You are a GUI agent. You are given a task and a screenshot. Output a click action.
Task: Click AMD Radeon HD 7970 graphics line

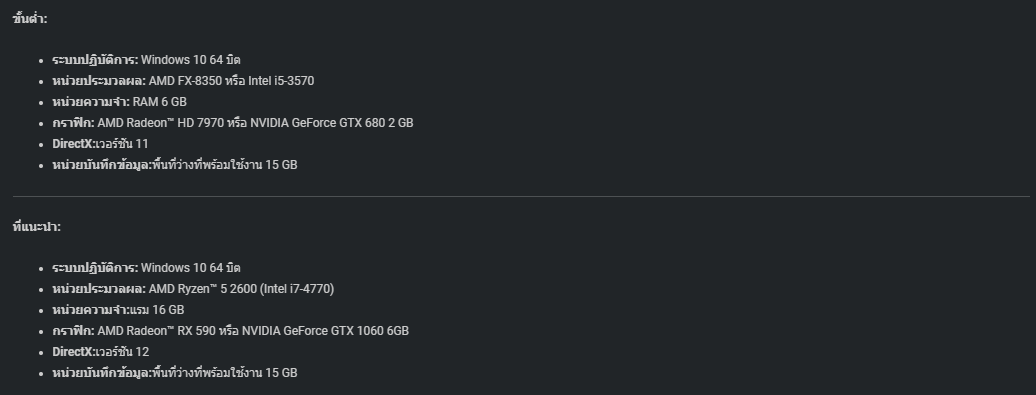point(233,123)
